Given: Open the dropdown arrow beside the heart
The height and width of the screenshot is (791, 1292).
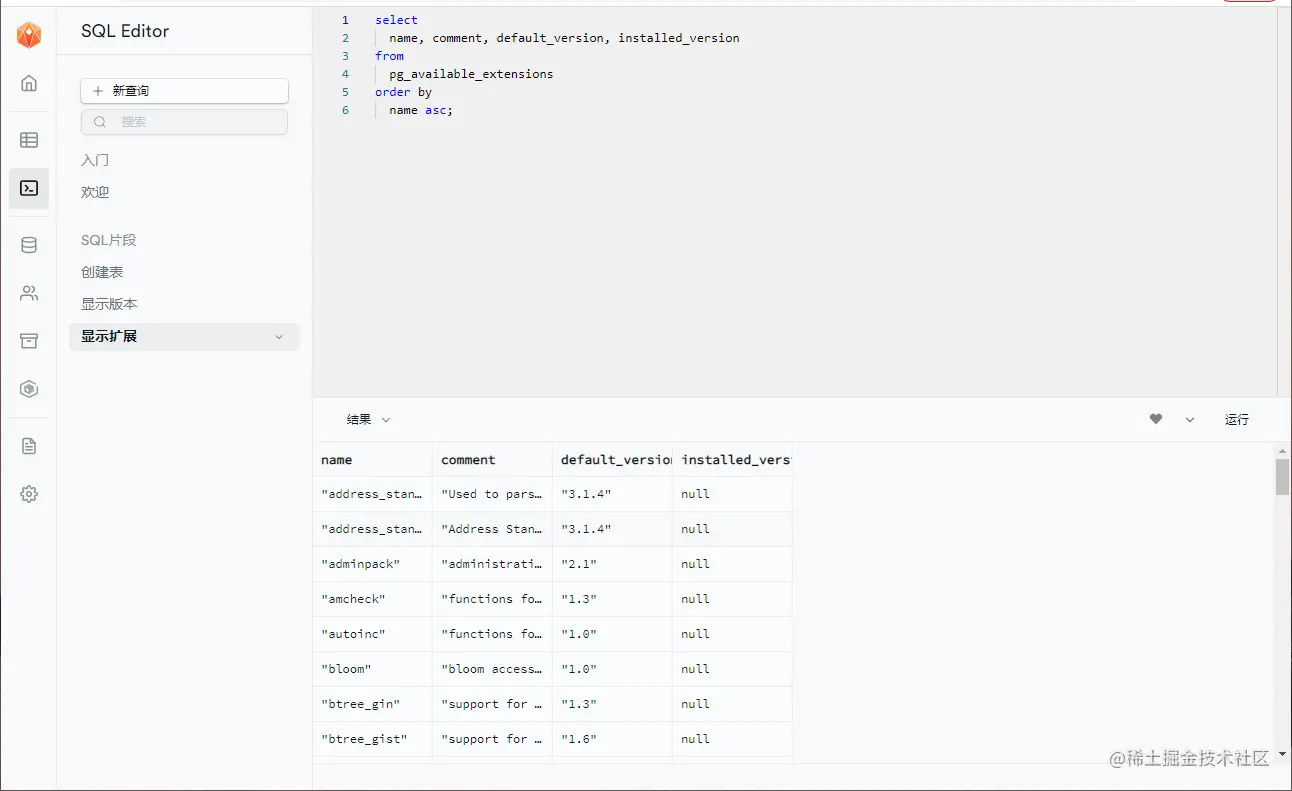Looking at the screenshot, I should 1190,420.
